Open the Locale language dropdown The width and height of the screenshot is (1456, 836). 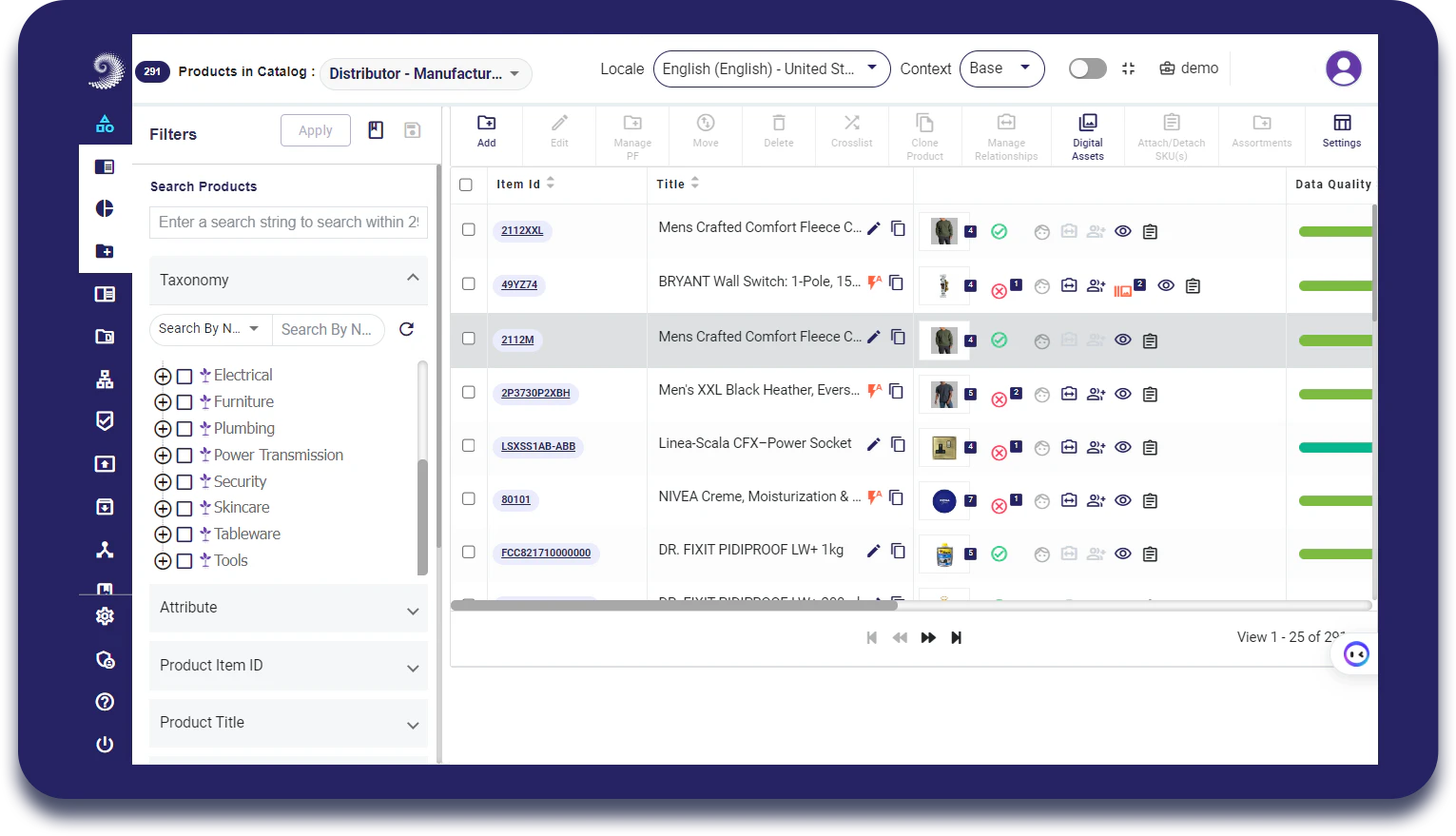click(x=770, y=68)
